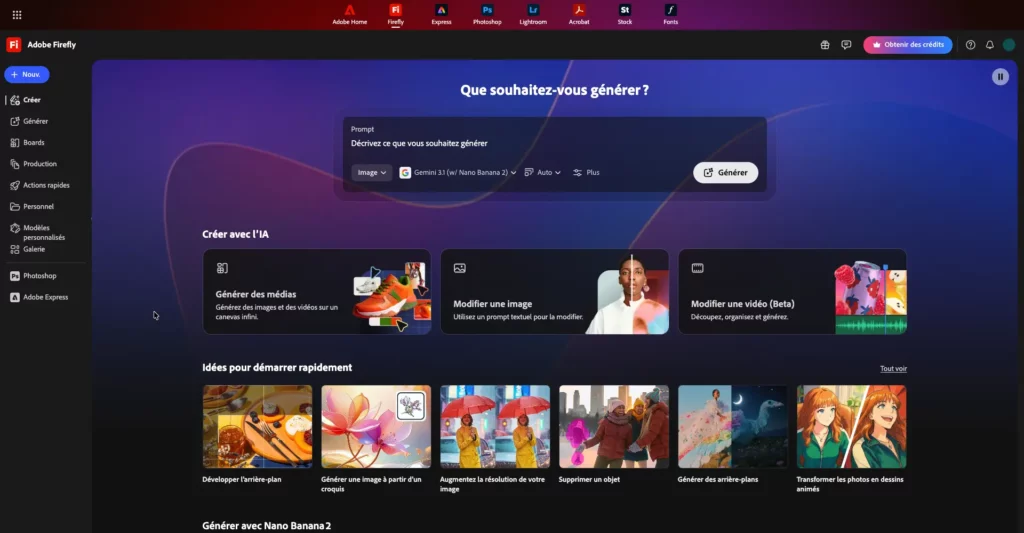
Task: Open the apps grid launcher
Action: (x=17, y=14)
